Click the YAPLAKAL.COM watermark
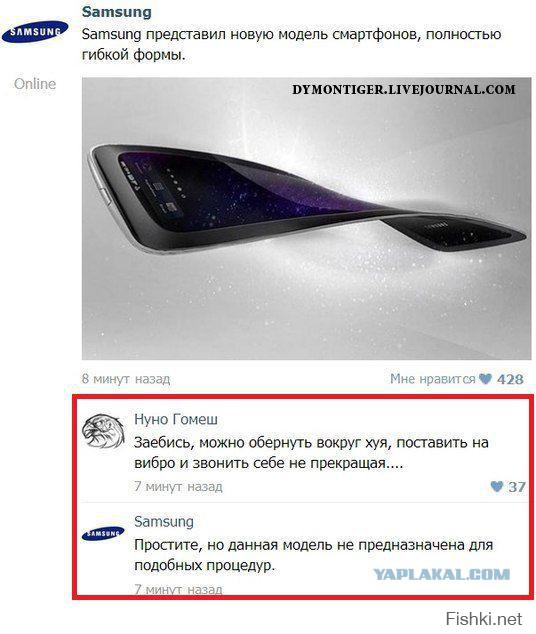536x634 pixels. [441, 574]
